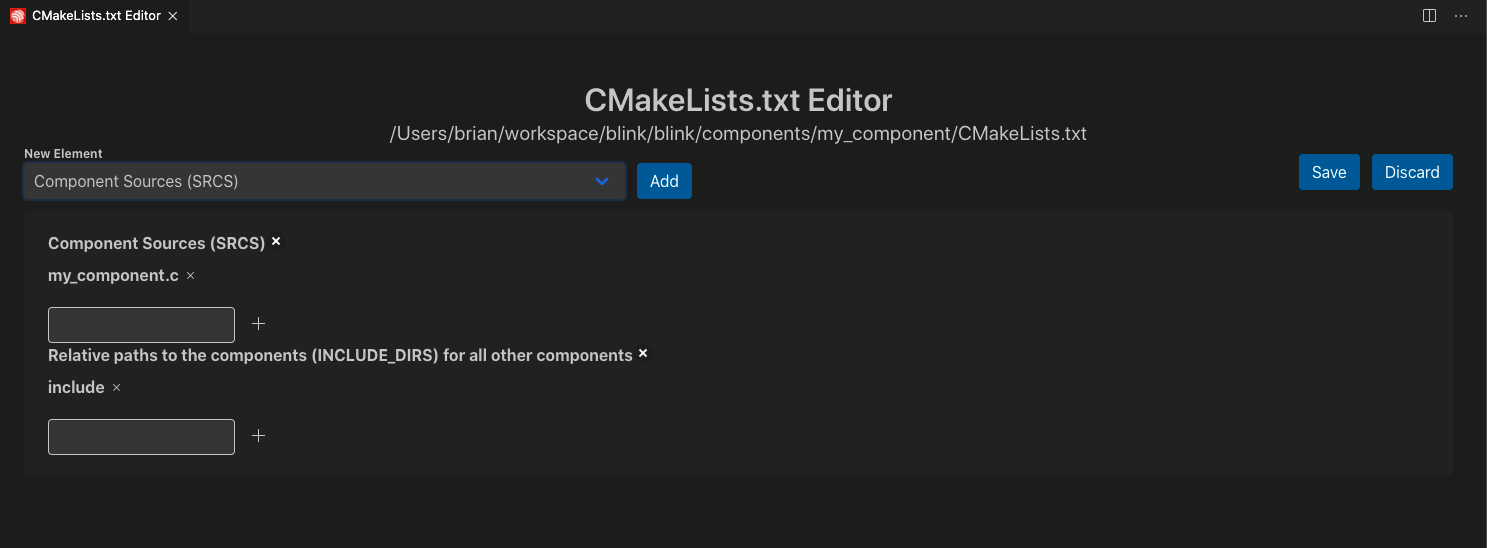Click the blue chevron arrow on the New Element combo box

pos(602,181)
